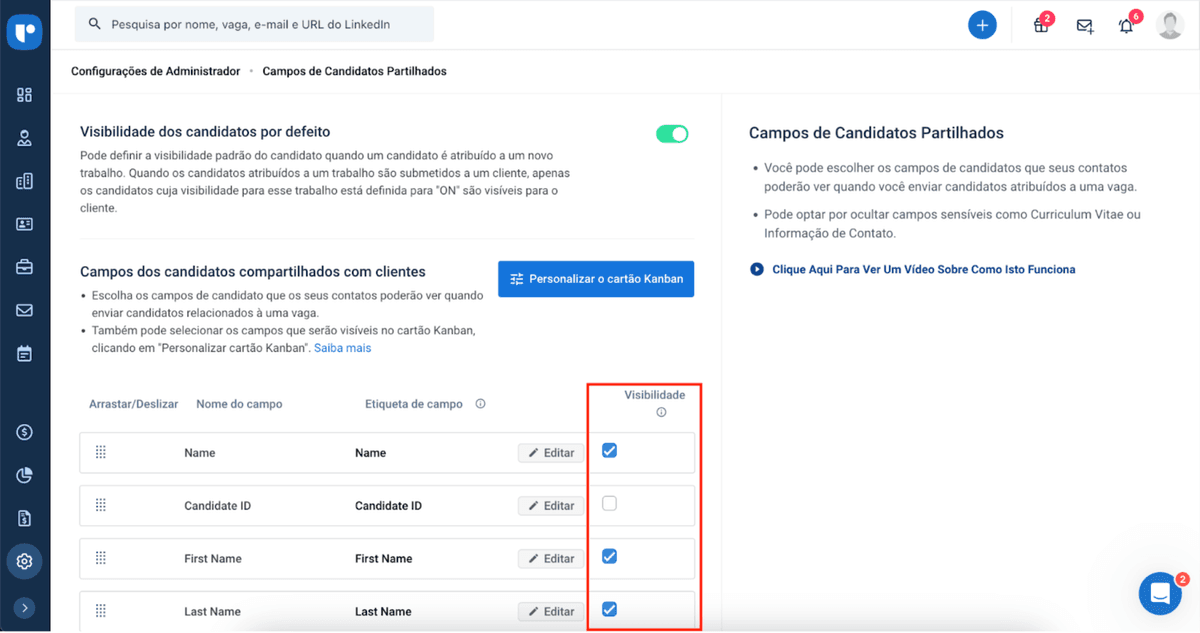The image size is (1200, 633).
Task: Open the dashboard grid icon in sidebar
Action: 25,94
